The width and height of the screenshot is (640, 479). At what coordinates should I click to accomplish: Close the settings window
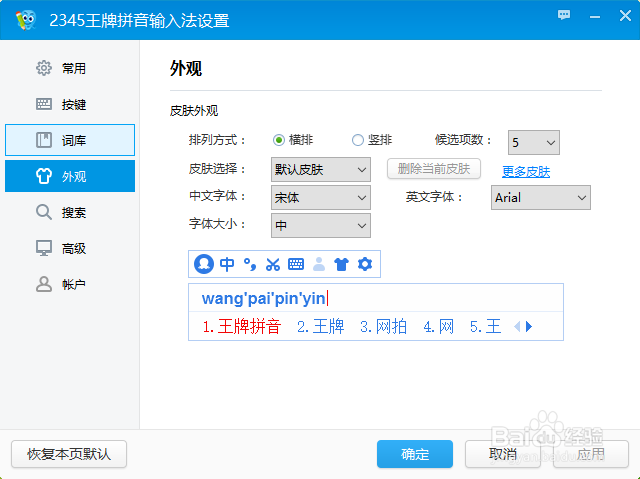(x=625, y=16)
